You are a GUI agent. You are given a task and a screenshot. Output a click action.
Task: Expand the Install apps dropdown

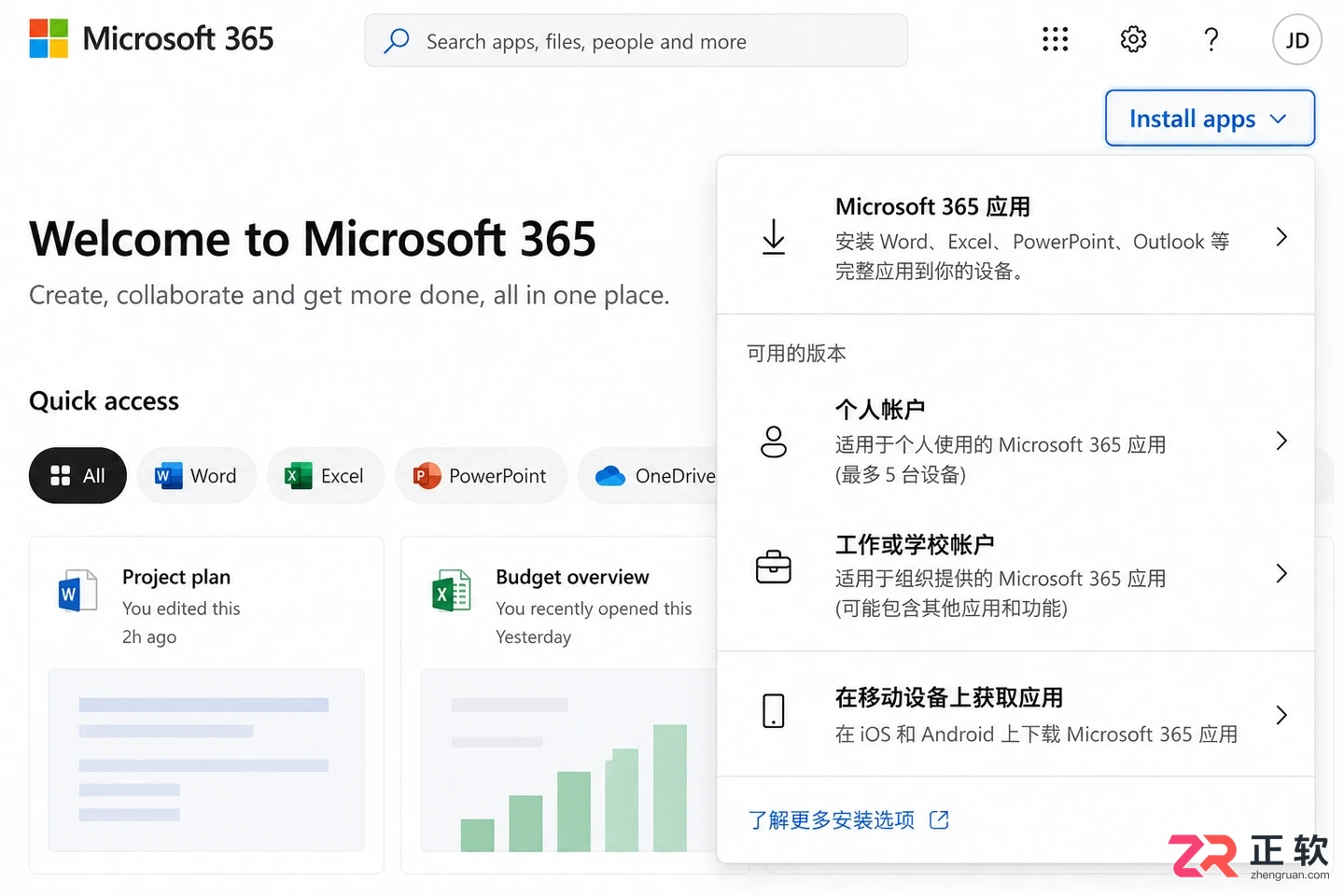tap(1210, 119)
